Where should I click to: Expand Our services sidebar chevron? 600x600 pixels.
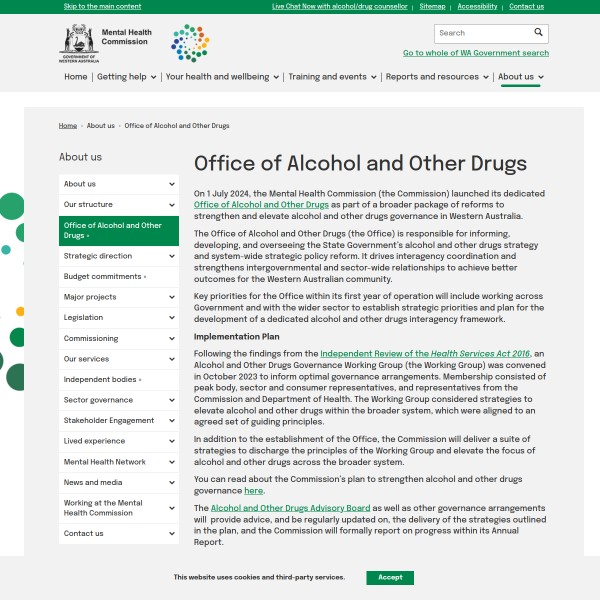tap(172, 359)
